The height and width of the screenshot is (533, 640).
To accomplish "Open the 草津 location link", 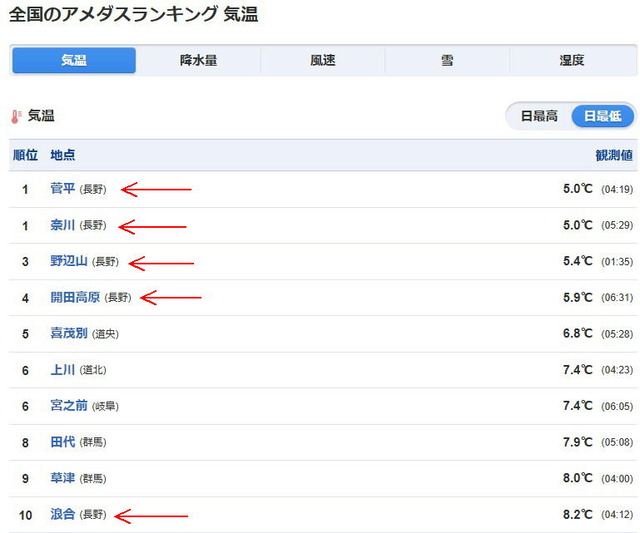I will coord(62,478).
